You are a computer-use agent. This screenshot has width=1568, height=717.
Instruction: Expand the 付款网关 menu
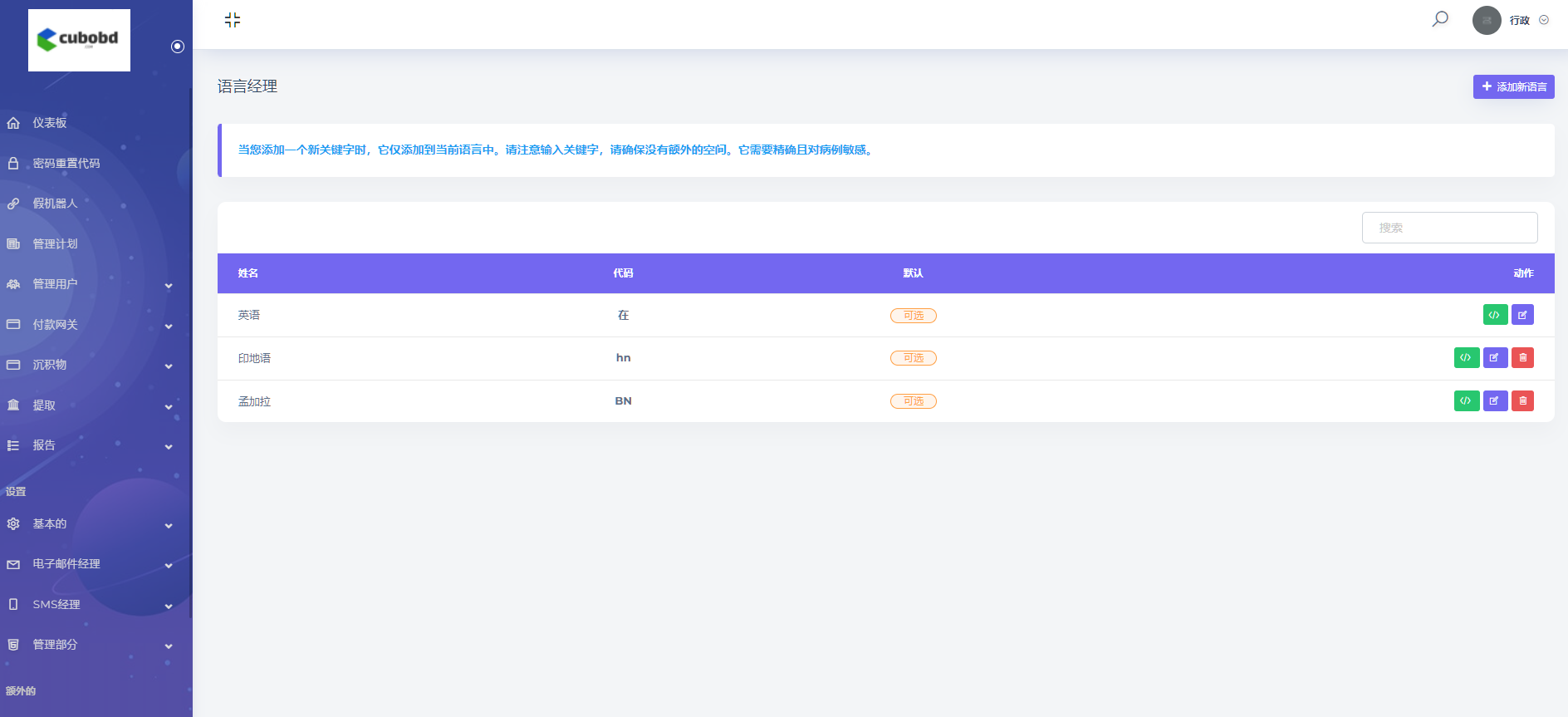(91, 325)
